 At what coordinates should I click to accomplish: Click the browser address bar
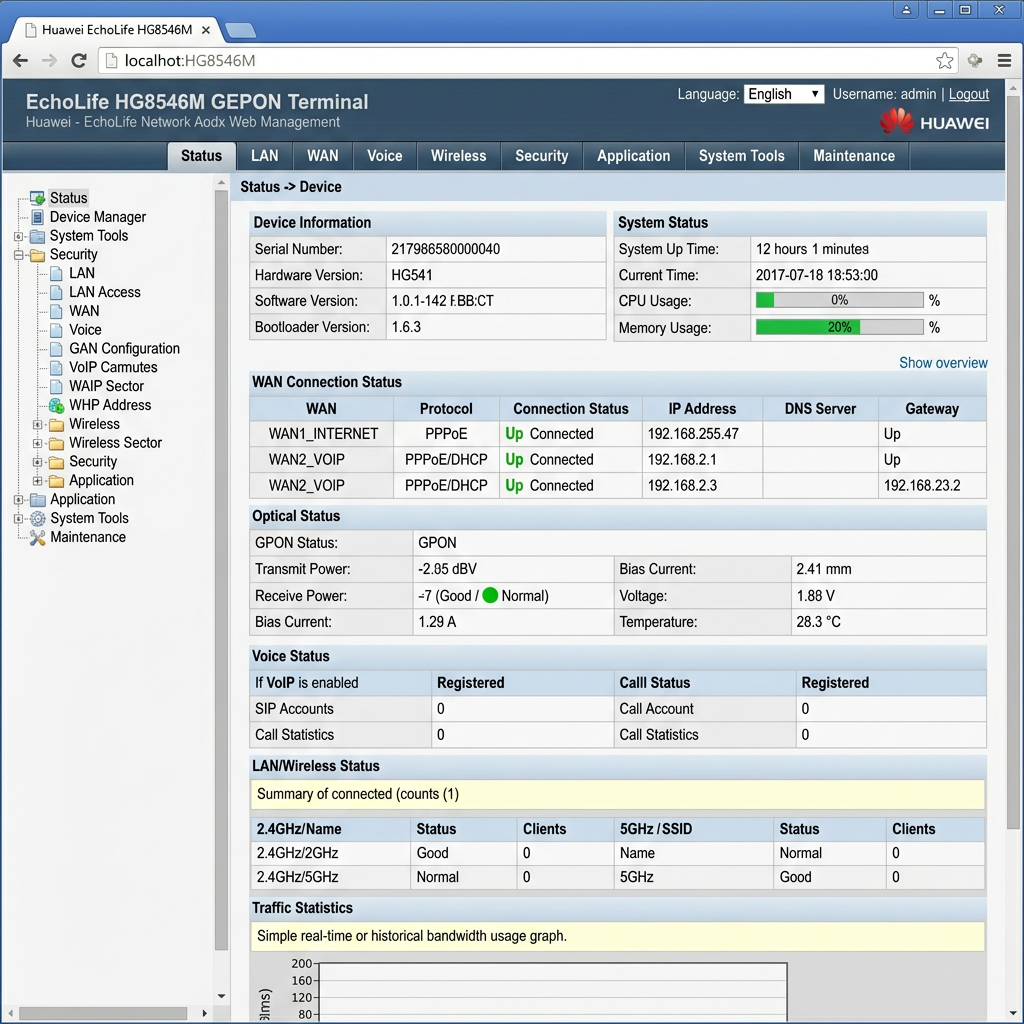click(528, 61)
